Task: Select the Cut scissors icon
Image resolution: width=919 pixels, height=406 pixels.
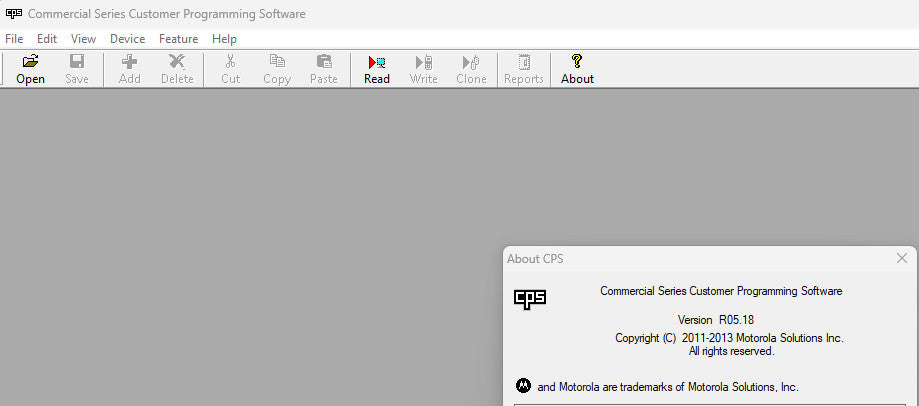Action: pyautogui.click(x=230, y=62)
